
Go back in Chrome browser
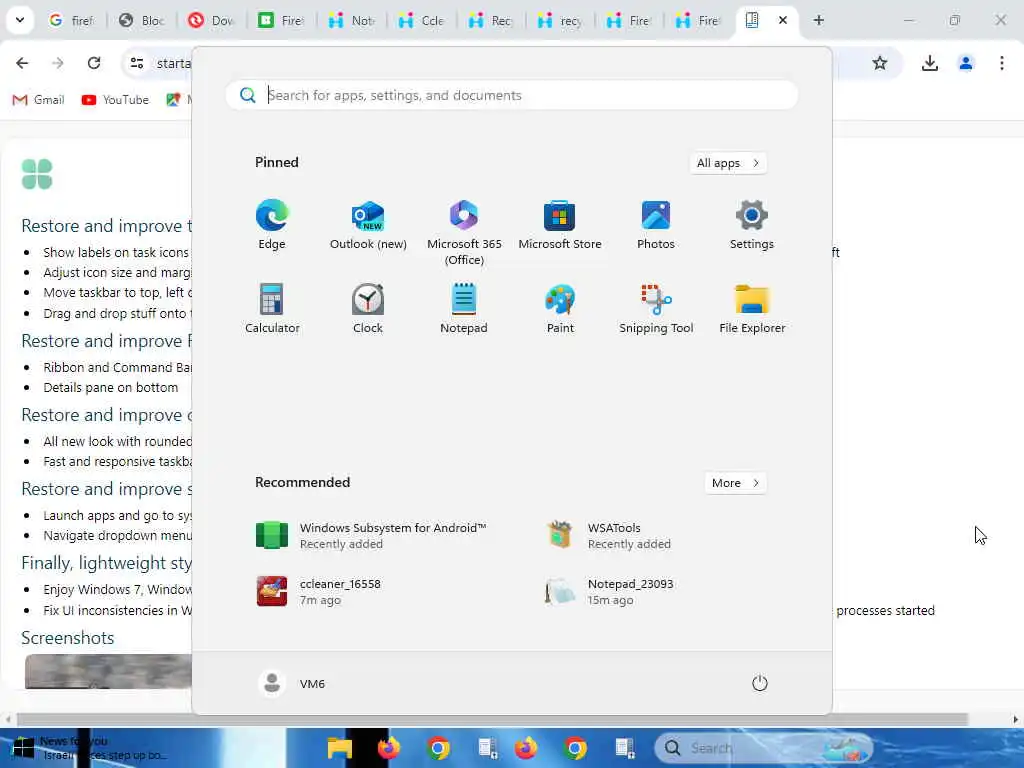[22, 63]
